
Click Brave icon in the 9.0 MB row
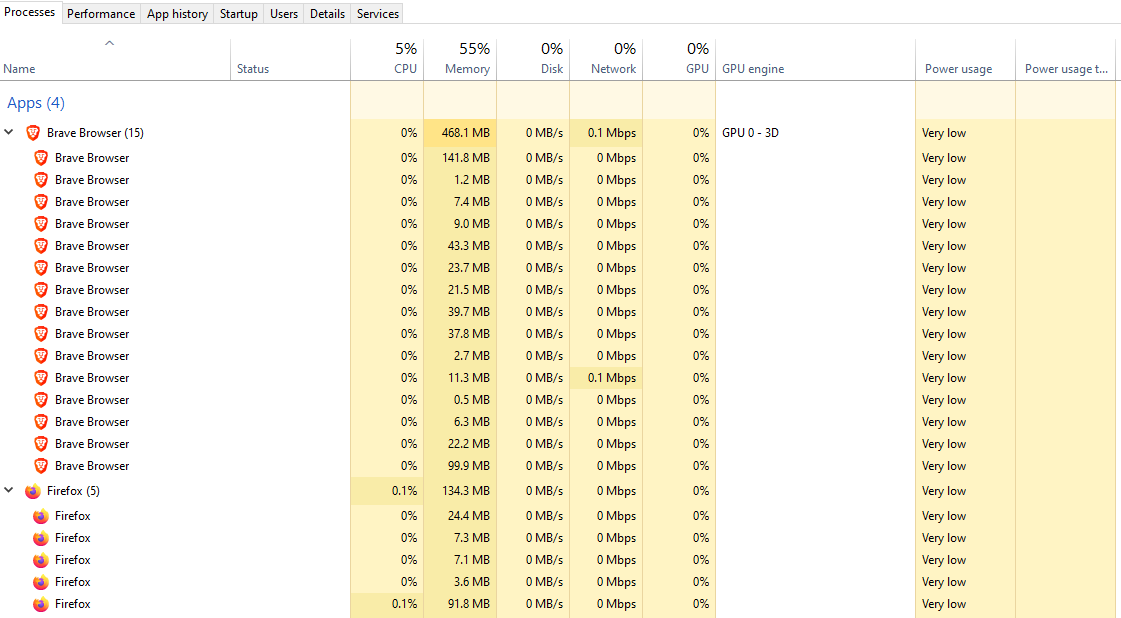(41, 224)
